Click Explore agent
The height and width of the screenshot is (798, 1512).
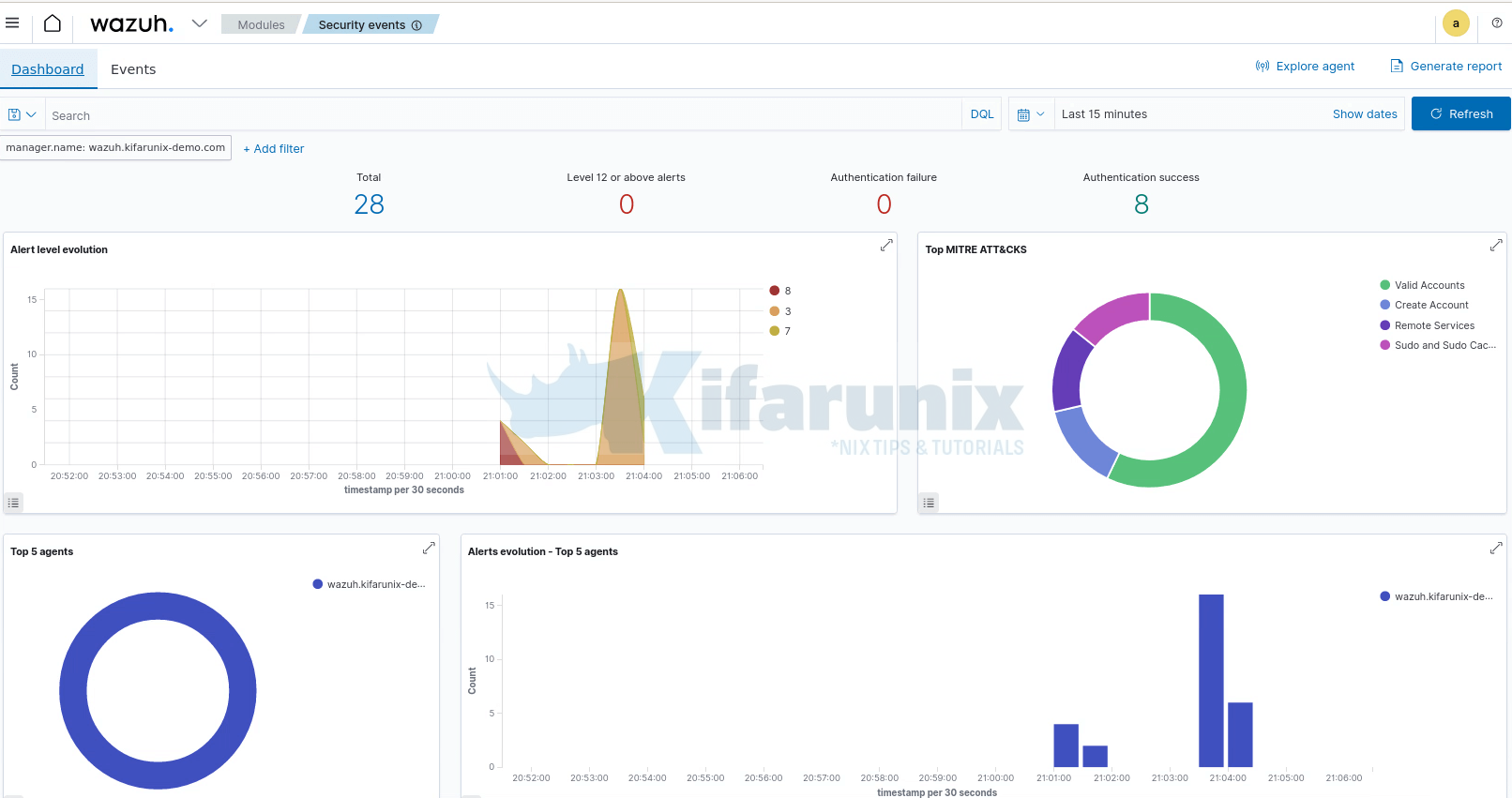(1305, 67)
